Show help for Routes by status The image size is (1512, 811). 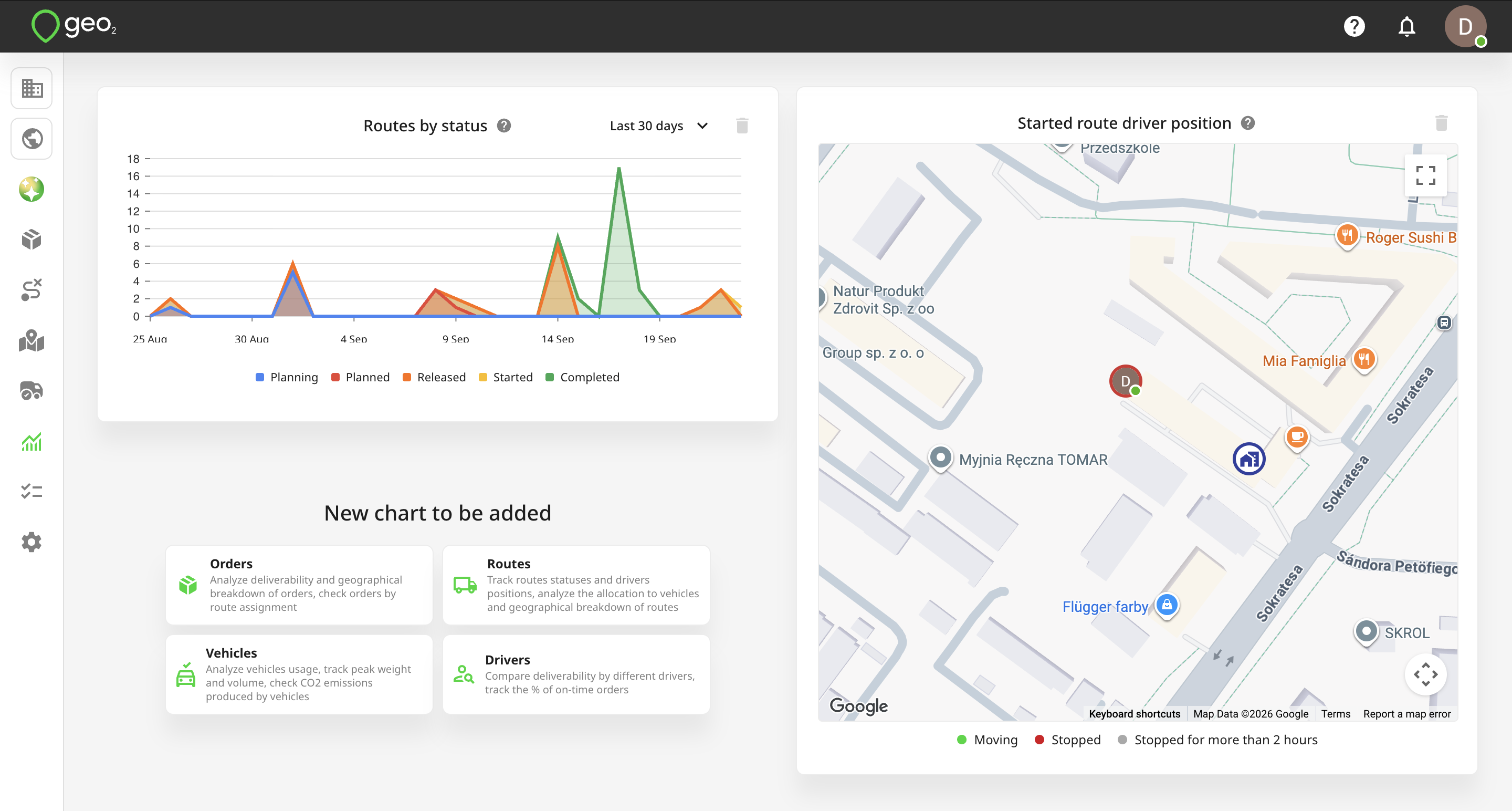point(503,126)
